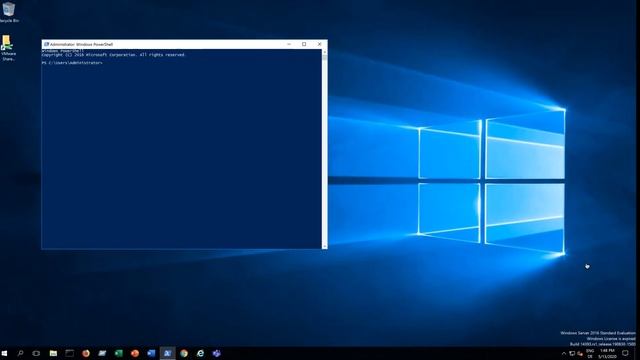Image resolution: width=640 pixels, height=360 pixels.
Task: Open the purple Teams taskbar icon
Action: 216,353
